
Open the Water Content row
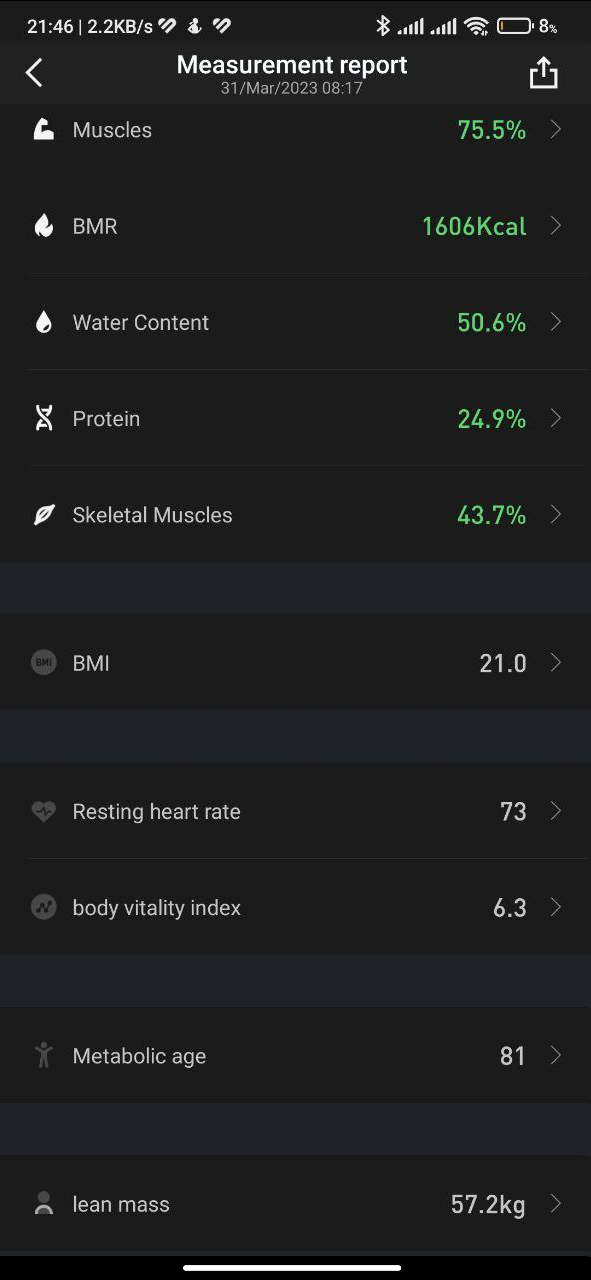coord(295,322)
